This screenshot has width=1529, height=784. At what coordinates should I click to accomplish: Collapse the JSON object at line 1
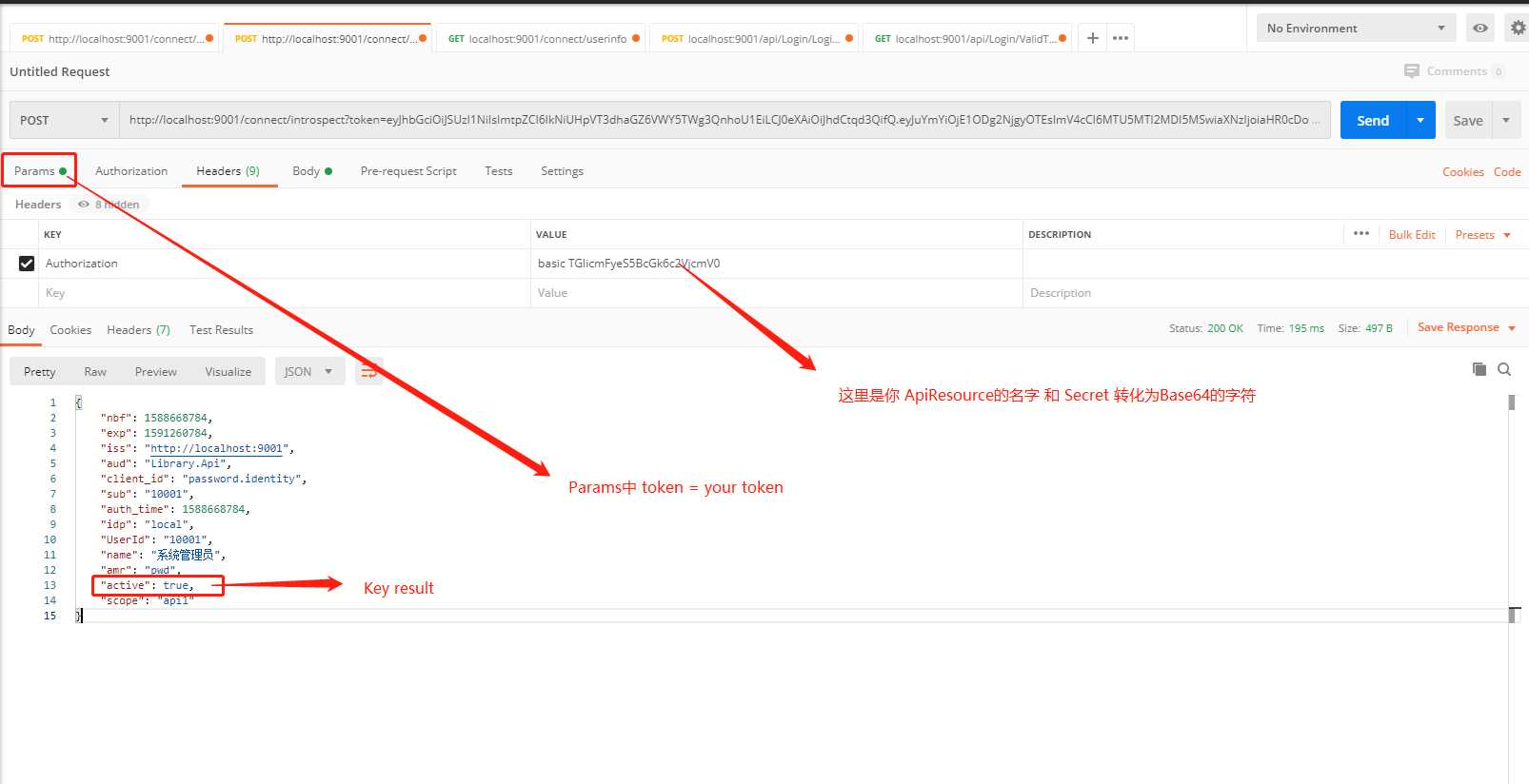pos(78,402)
